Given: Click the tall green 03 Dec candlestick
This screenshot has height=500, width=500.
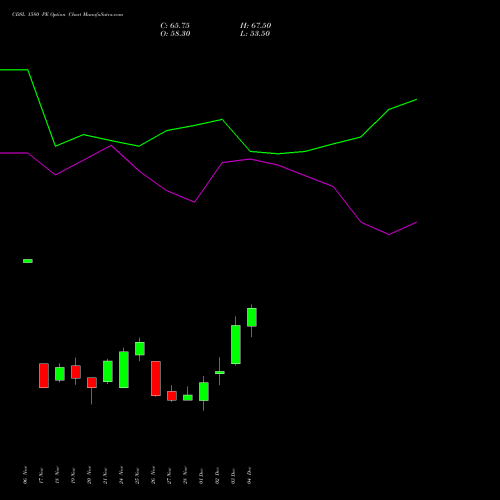Looking at the screenshot, I should coord(236,344).
